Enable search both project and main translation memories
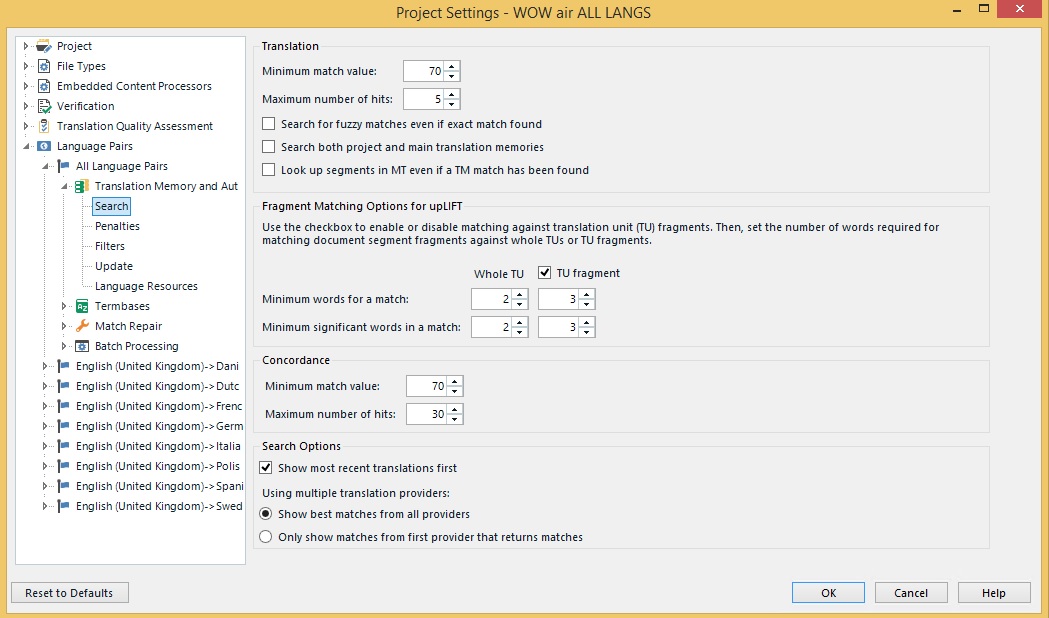 (x=268, y=146)
